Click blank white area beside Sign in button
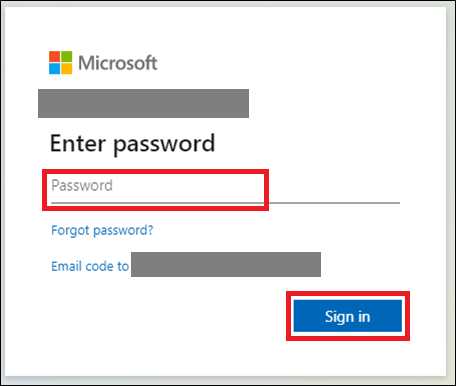The image size is (456, 386). [167, 317]
